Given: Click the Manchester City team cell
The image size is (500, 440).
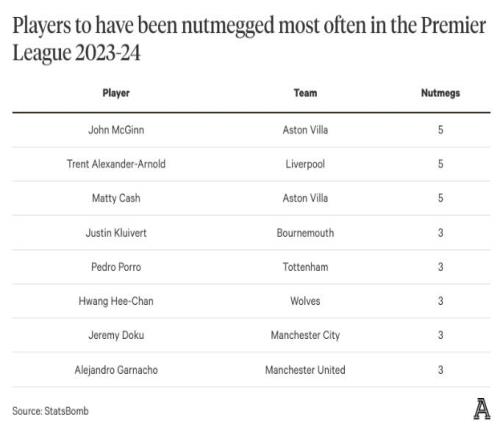Looking at the screenshot, I should click(x=305, y=335).
